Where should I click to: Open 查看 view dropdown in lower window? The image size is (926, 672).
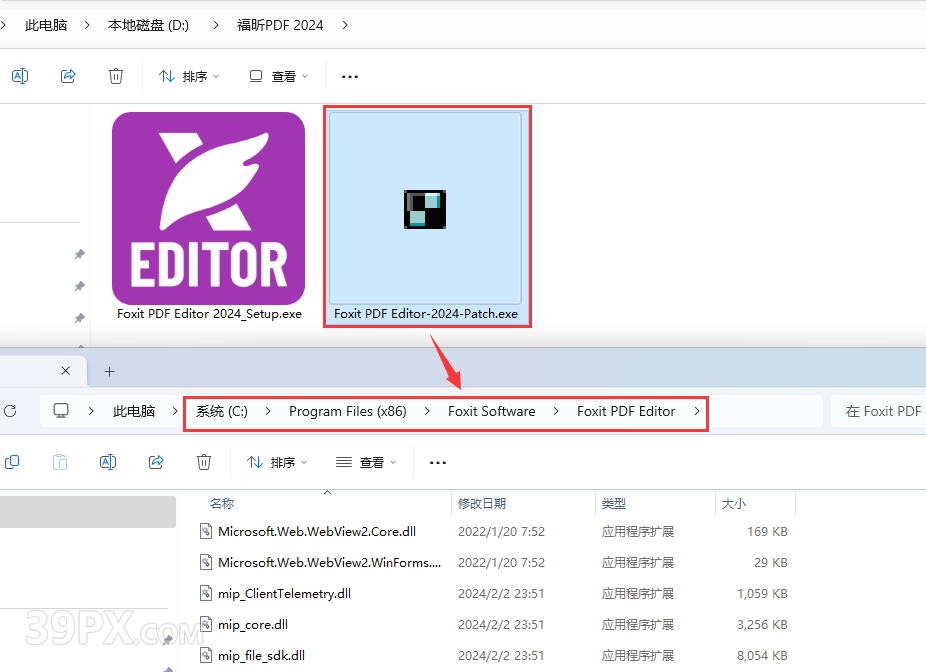coord(366,462)
